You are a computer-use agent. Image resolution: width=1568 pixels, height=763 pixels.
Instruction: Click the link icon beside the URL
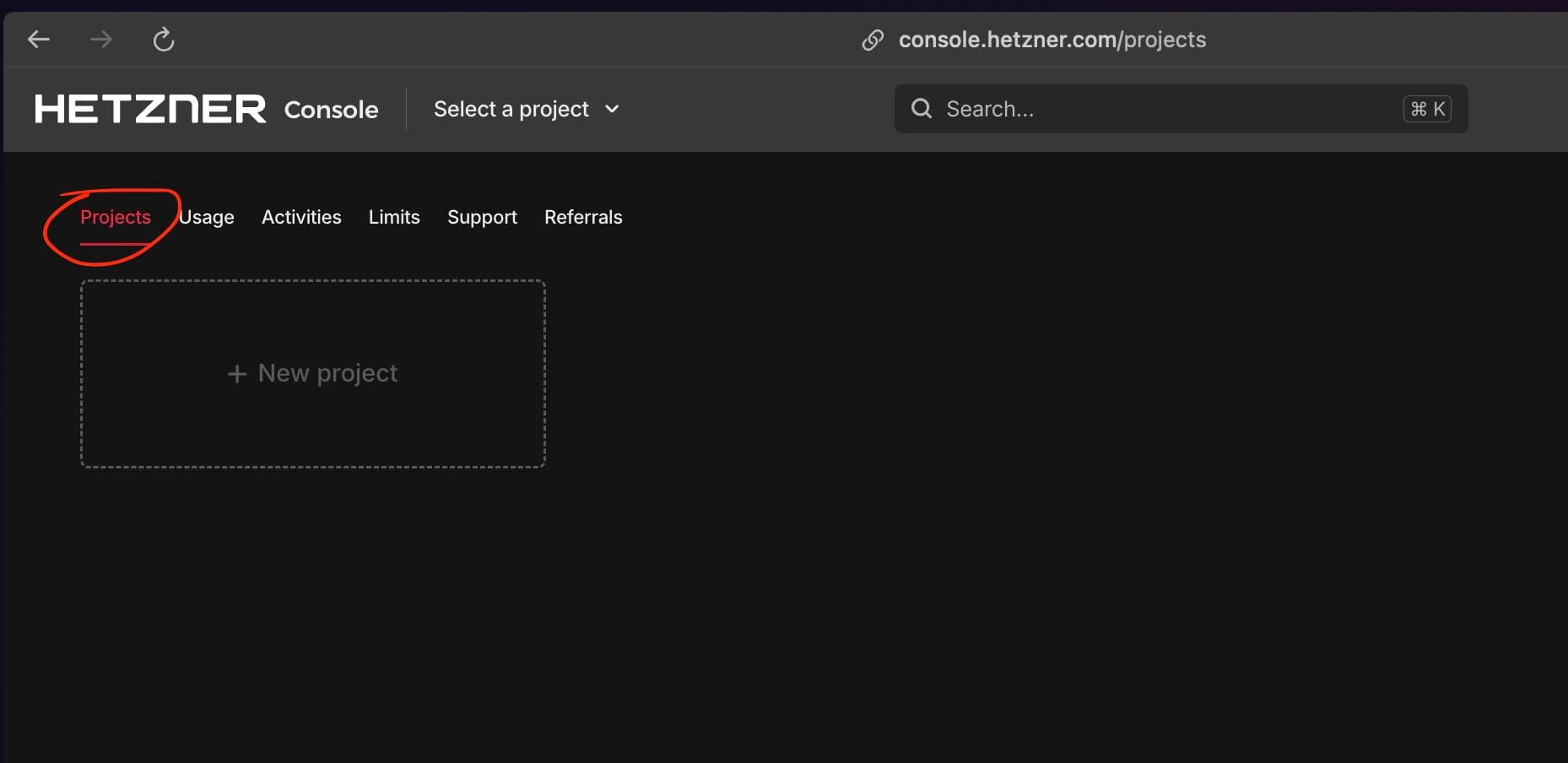click(872, 40)
